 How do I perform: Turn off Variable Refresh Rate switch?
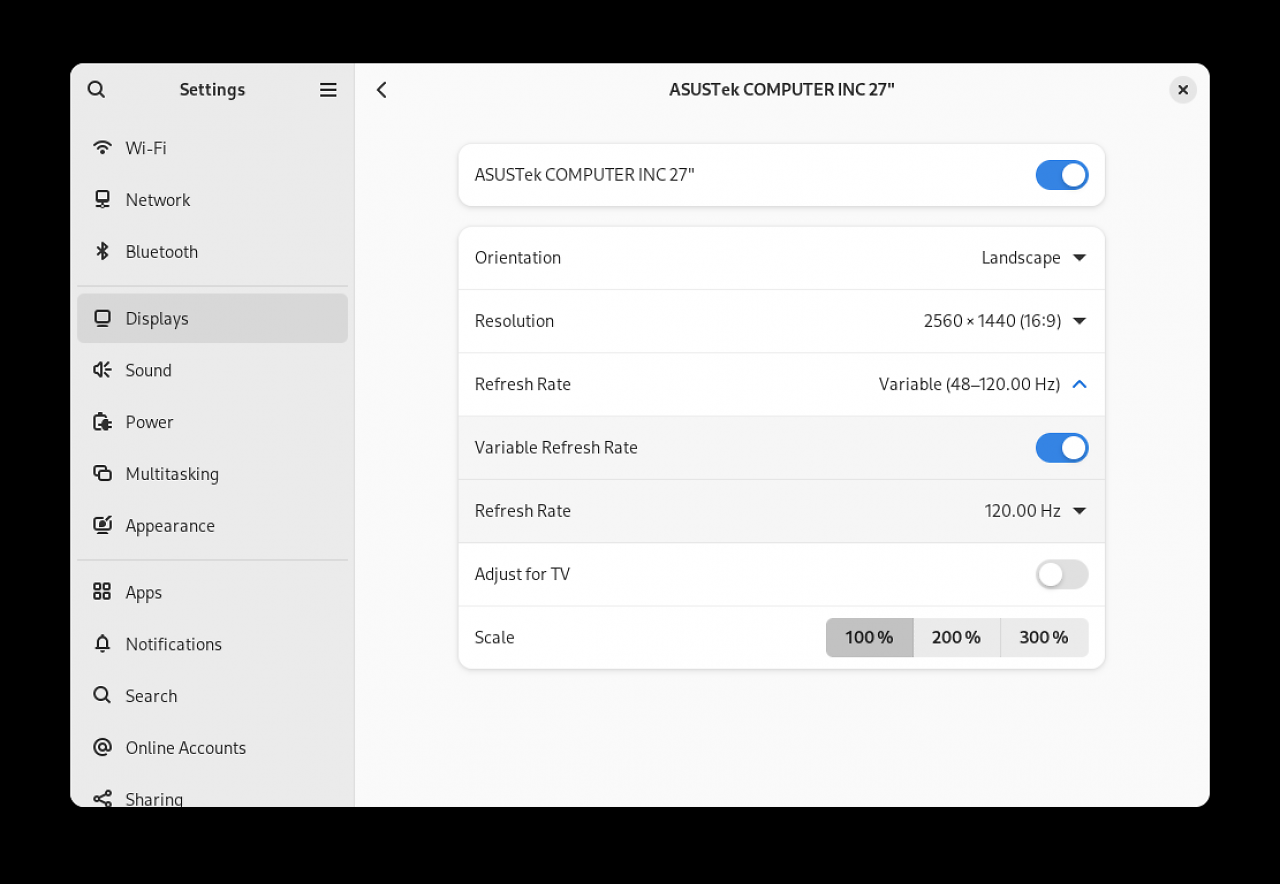click(1062, 448)
